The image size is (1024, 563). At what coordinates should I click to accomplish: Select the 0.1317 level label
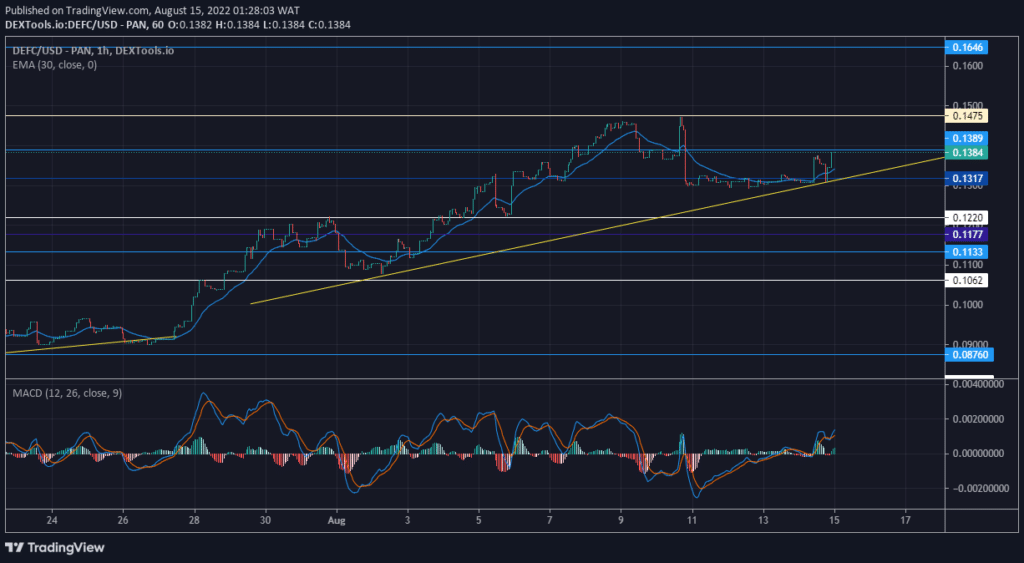tap(967, 178)
